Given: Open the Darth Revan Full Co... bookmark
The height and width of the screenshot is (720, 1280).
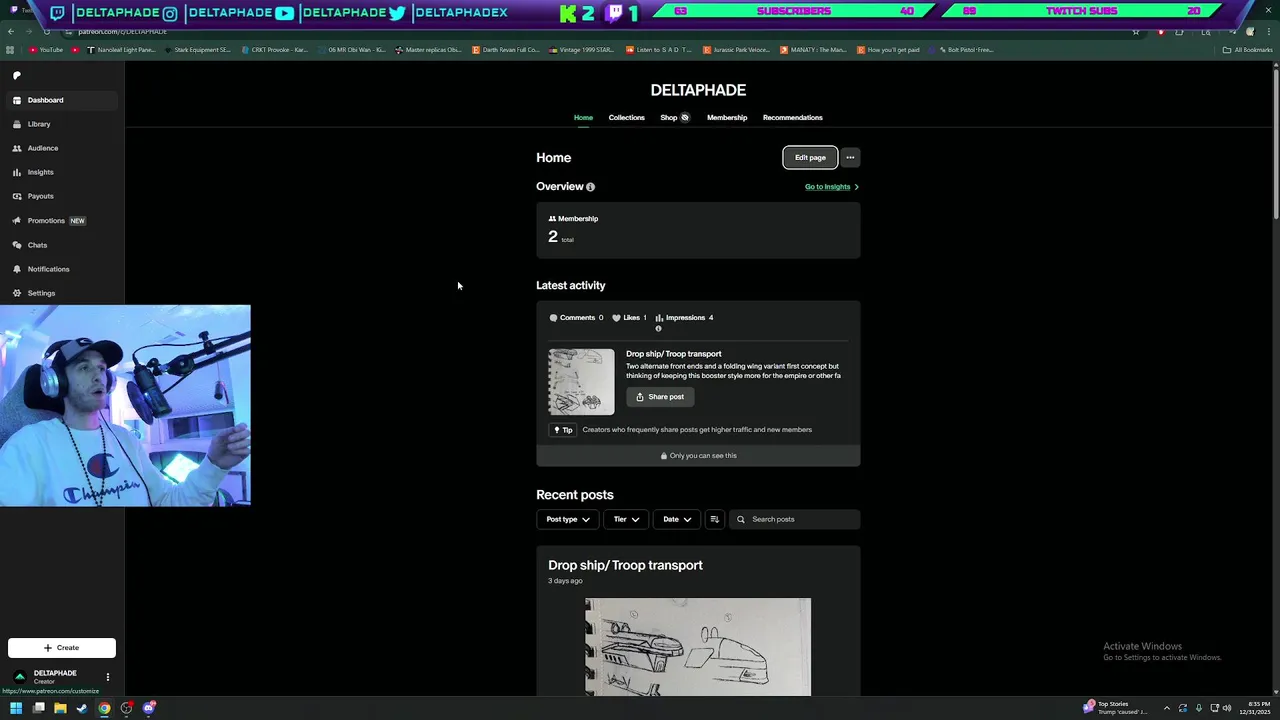Looking at the screenshot, I should tap(505, 50).
